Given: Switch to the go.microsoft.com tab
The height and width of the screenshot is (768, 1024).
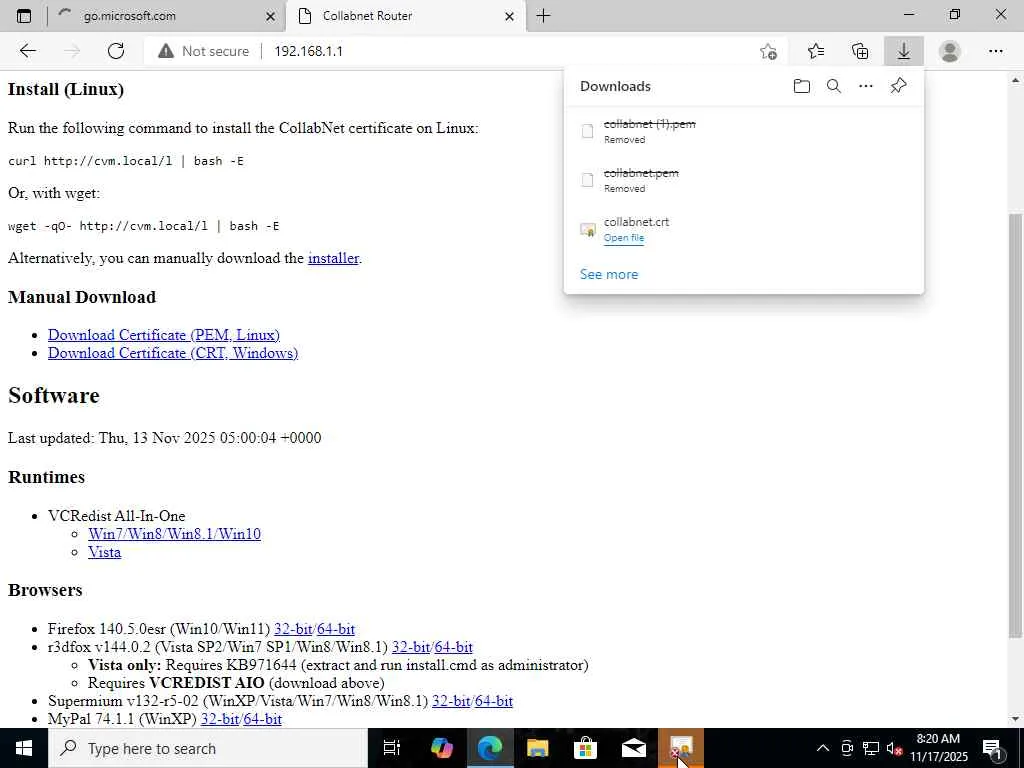Looking at the screenshot, I should (x=166, y=16).
